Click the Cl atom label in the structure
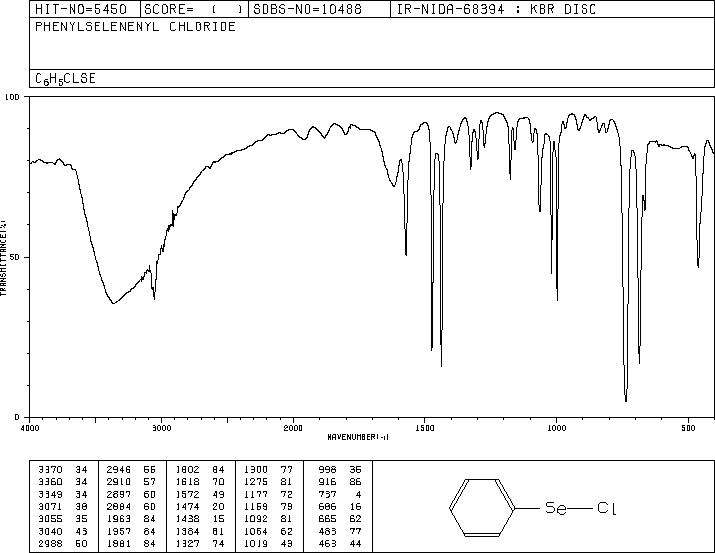Screen dimensions: 715x553 tap(607, 508)
